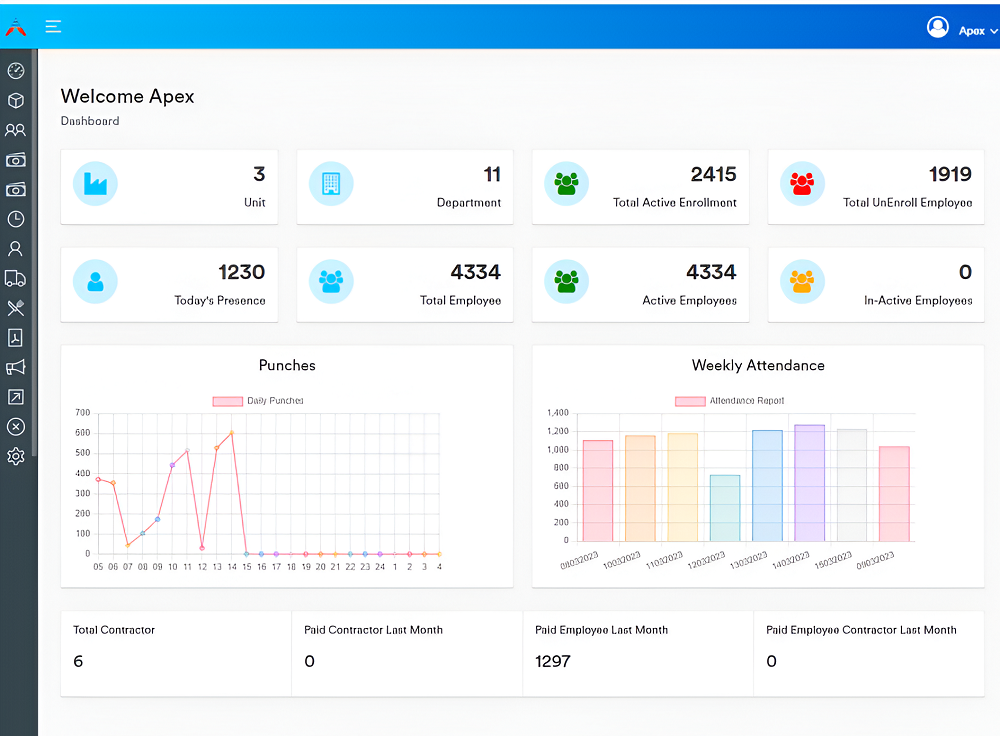Open the clock icon in the sidebar

(x=16, y=219)
